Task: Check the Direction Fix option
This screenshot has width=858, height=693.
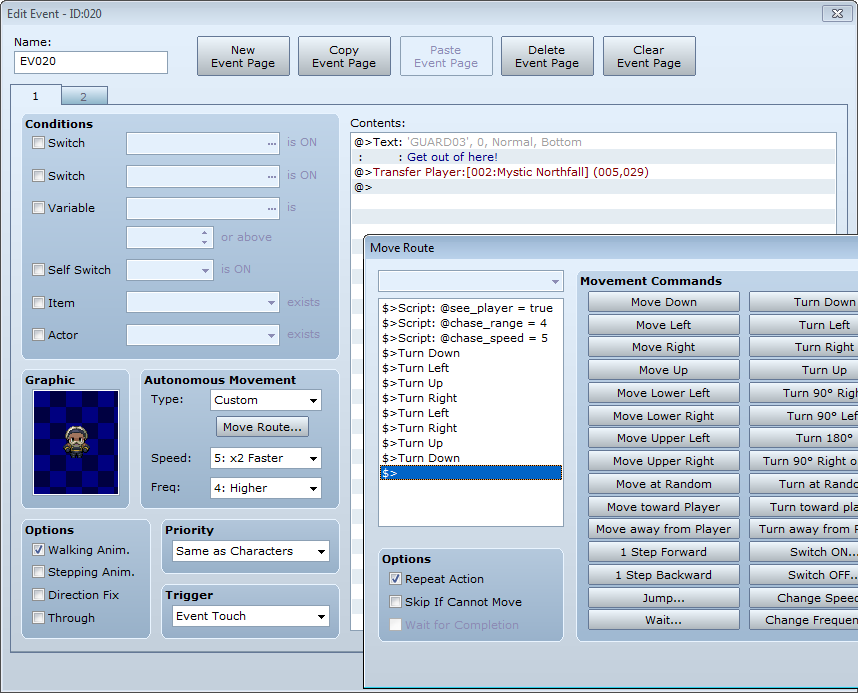Action: pos(38,595)
